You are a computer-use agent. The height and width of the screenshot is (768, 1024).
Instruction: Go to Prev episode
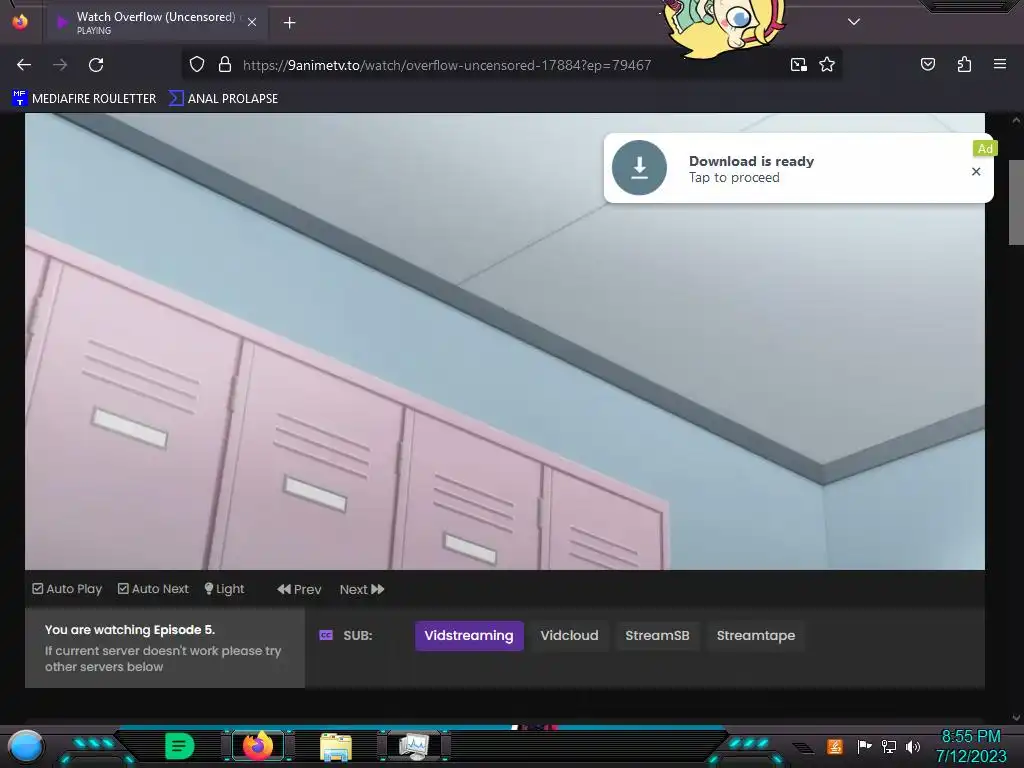299,589
